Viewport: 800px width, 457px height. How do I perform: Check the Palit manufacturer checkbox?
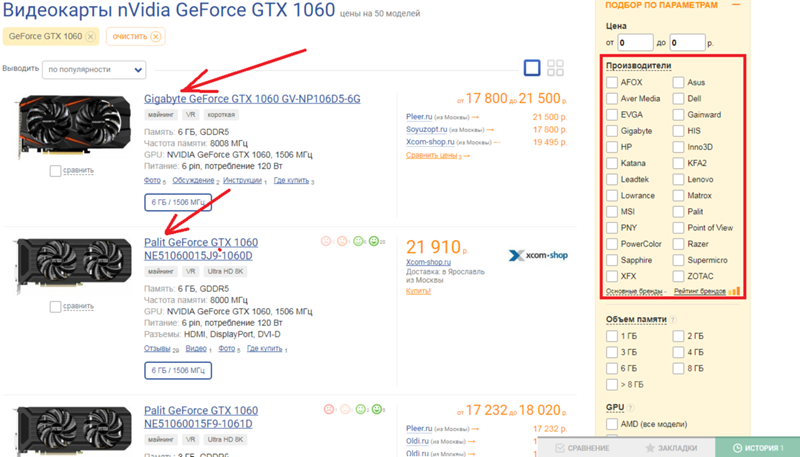(678, 212)
